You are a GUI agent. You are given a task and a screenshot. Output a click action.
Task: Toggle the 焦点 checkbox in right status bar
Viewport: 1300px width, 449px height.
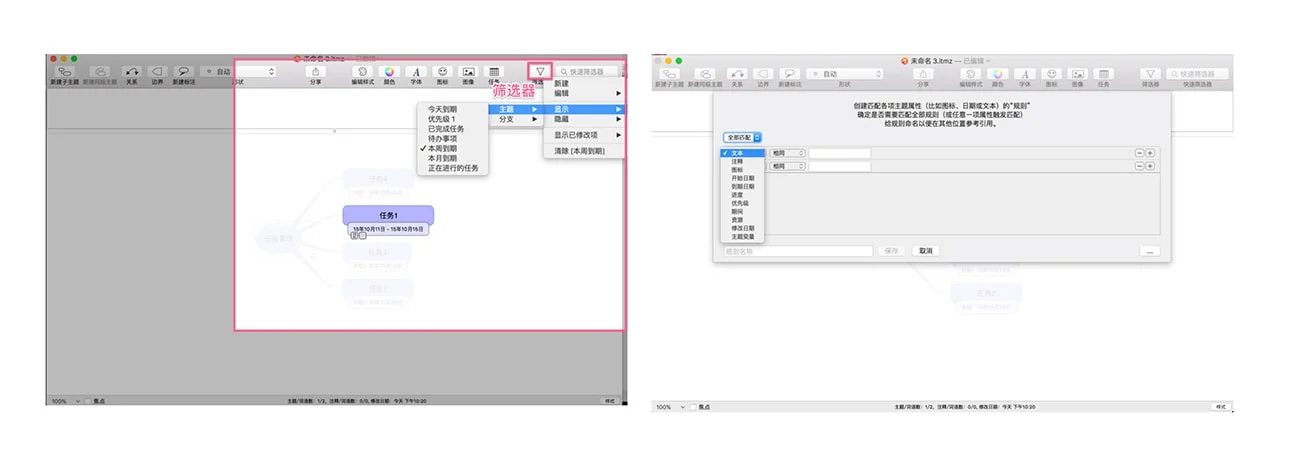(692, 407)
